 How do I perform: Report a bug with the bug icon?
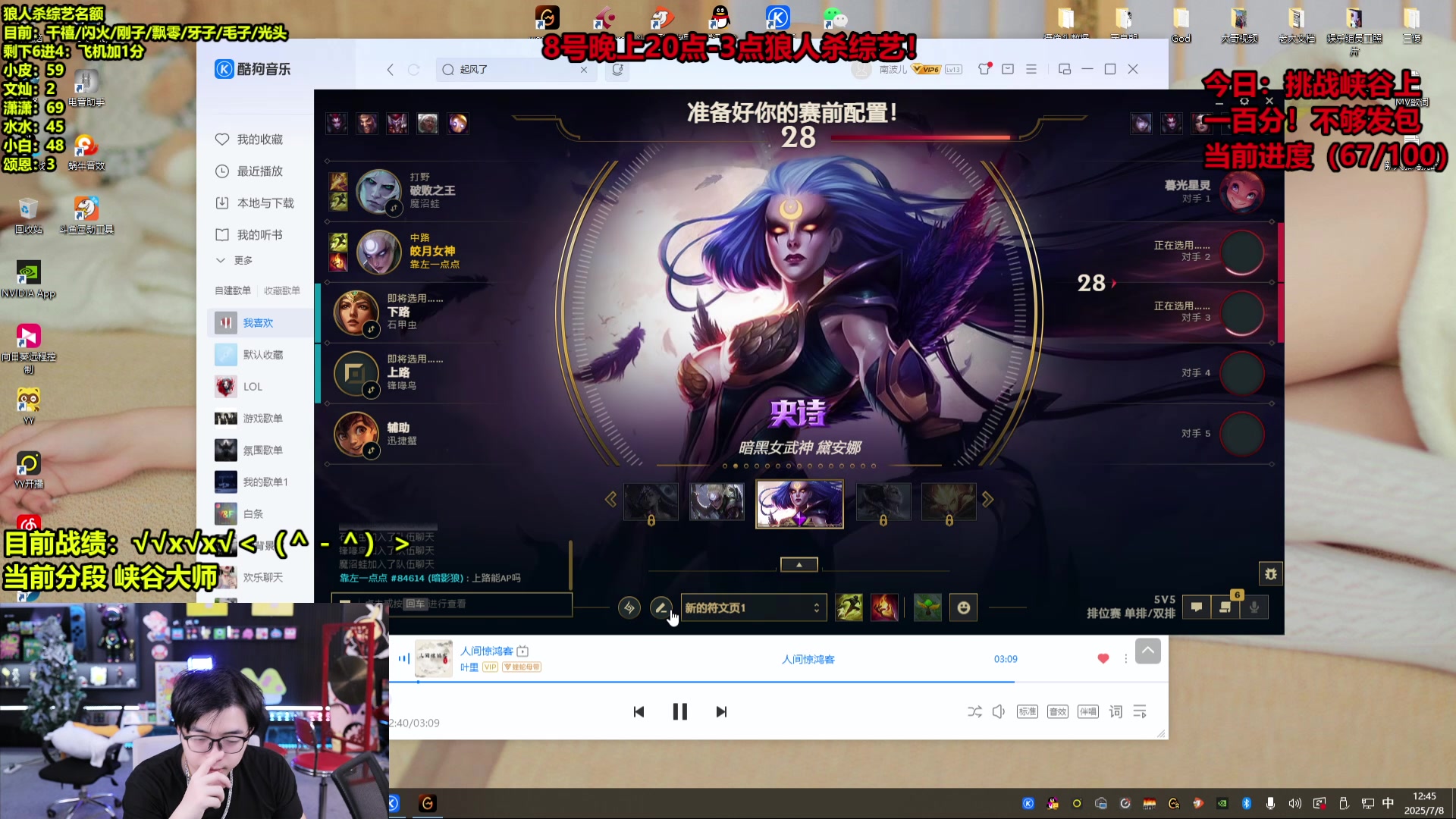[1271, 573]
